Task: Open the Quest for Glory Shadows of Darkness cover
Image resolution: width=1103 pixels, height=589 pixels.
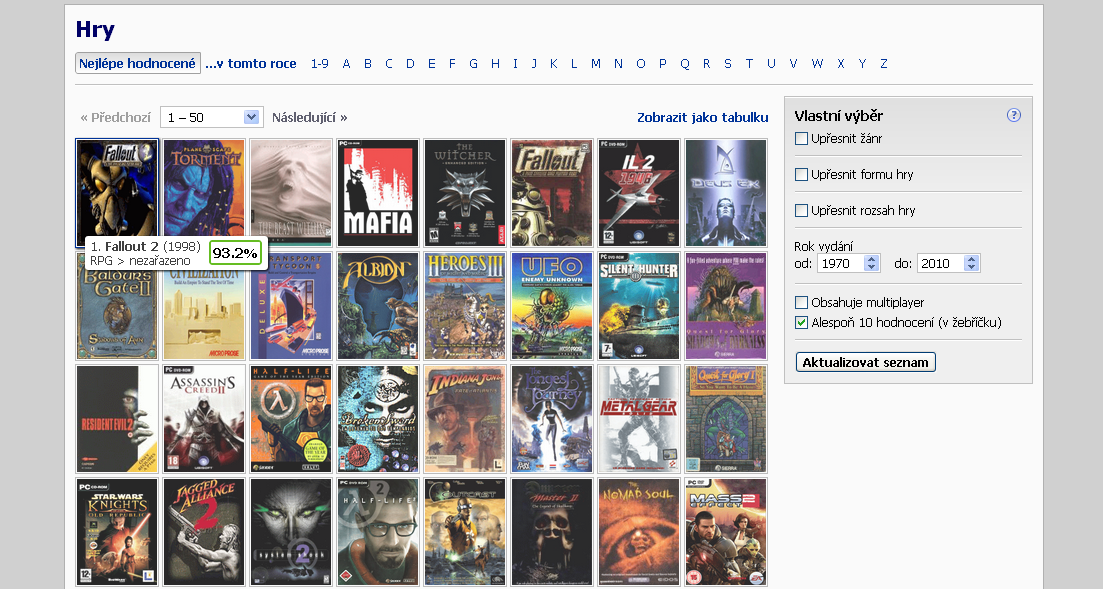Action: click(x=726, y=306)
